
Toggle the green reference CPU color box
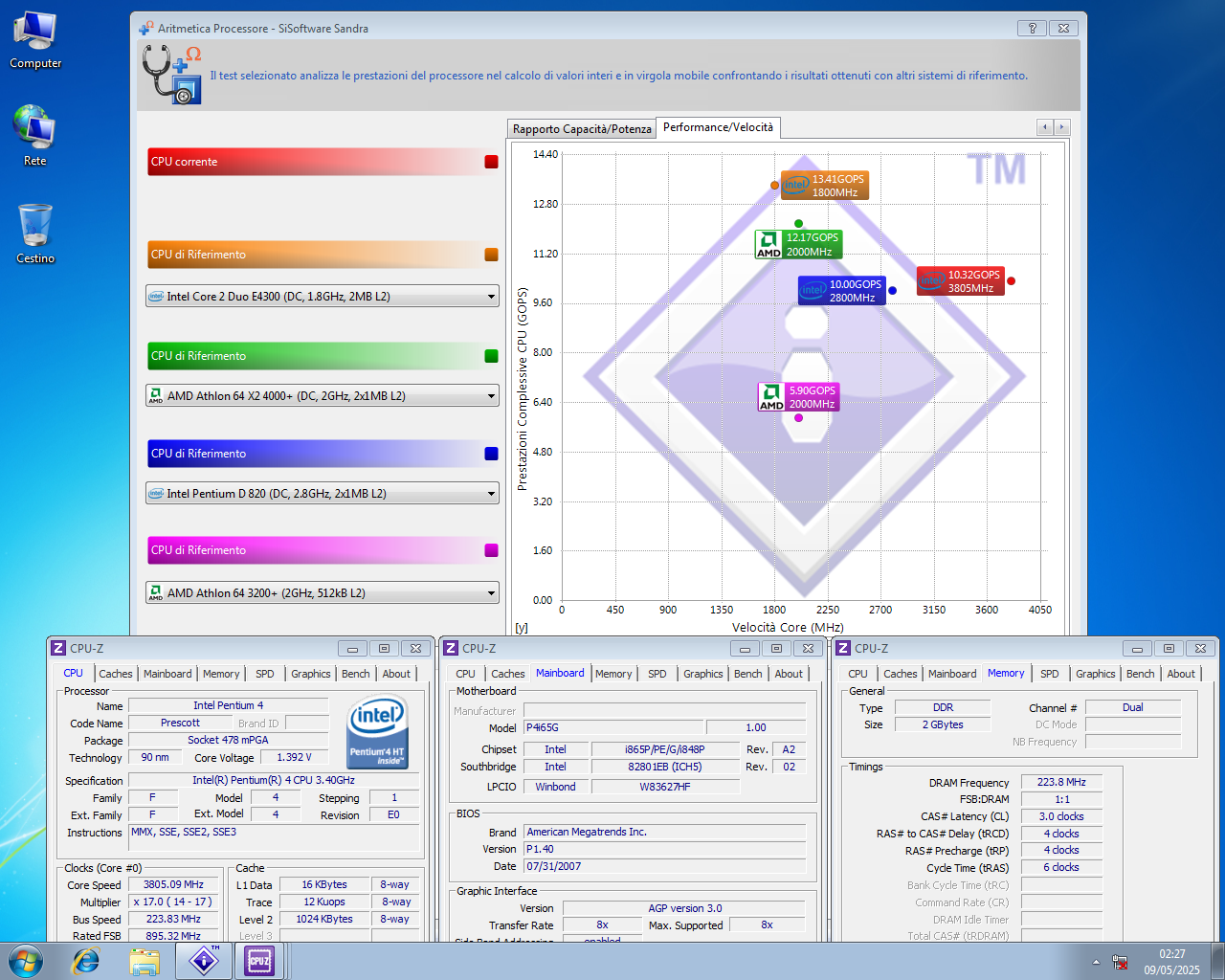(x=491, y=356)
